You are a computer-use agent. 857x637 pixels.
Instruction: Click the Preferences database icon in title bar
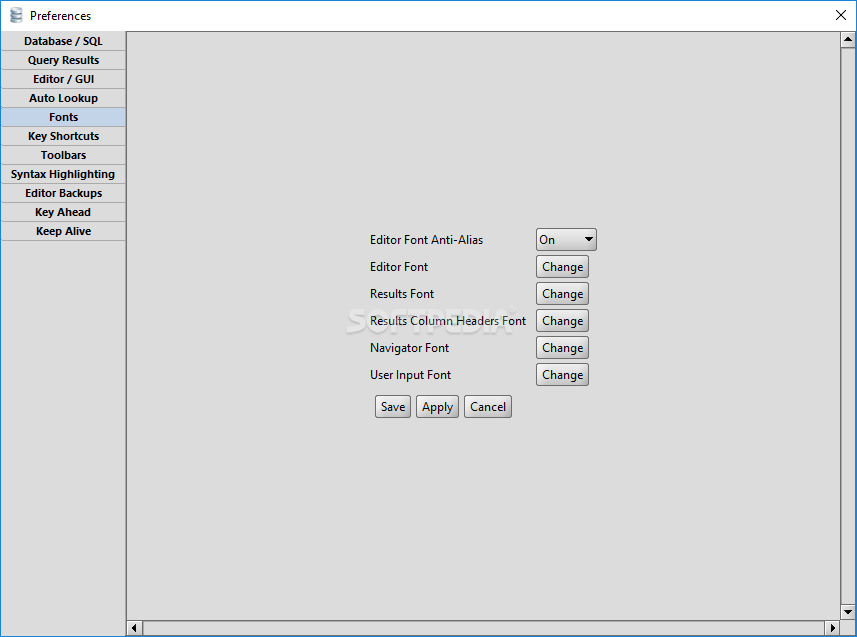[x=16, y=15]
